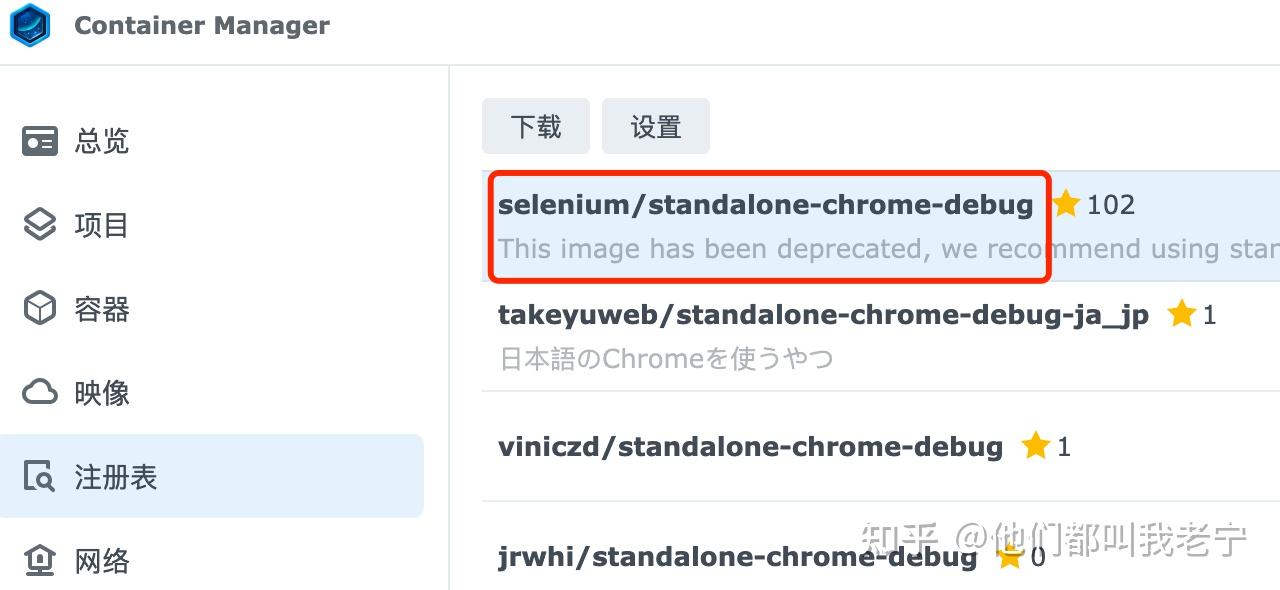
Task: Select viniczd/standalone-chrome-debug row
Action: pos(881,446)
